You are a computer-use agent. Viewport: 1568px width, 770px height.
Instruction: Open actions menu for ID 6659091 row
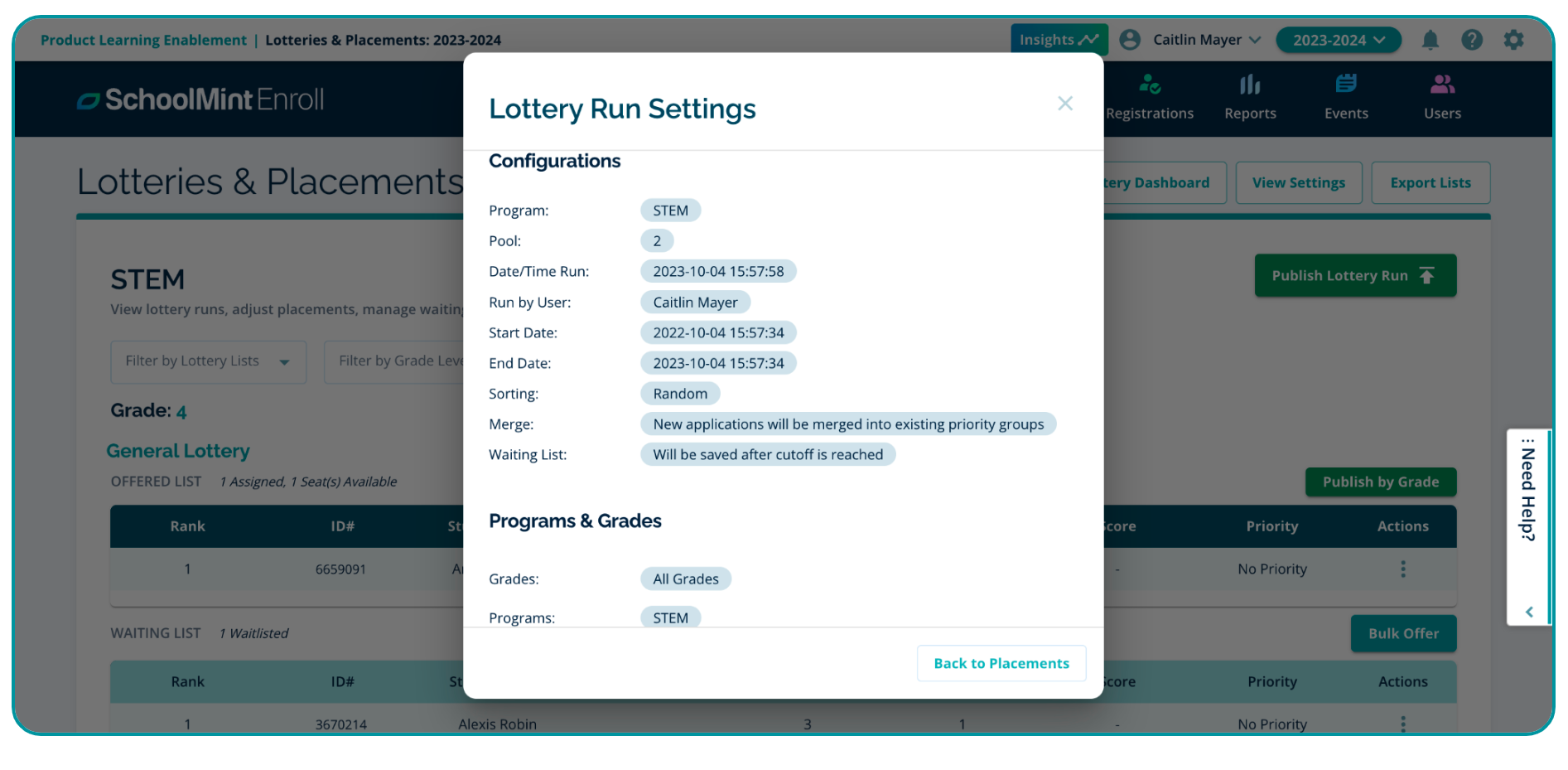pyautogui.click(x=1402, y=569)
